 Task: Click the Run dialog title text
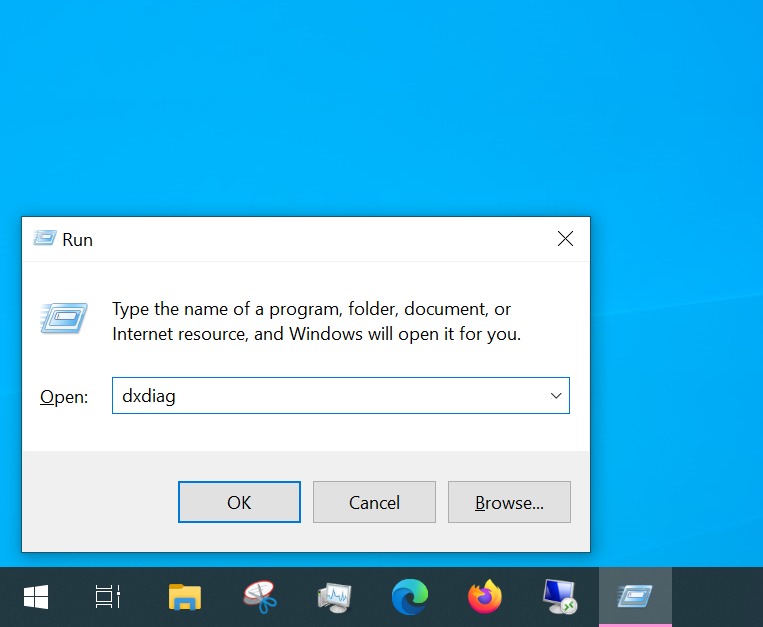tap(78, 240)
